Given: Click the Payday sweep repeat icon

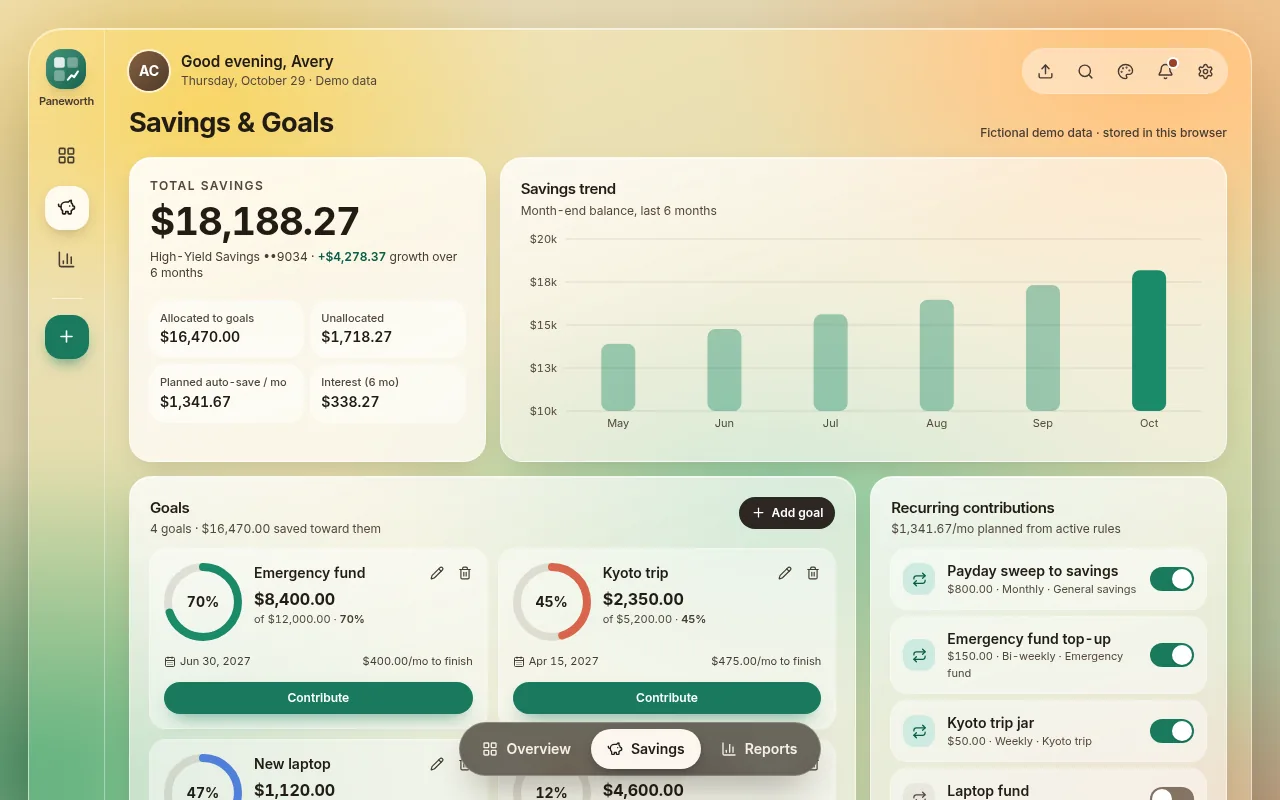Looking at the screenshot, I should pos(918,579).
